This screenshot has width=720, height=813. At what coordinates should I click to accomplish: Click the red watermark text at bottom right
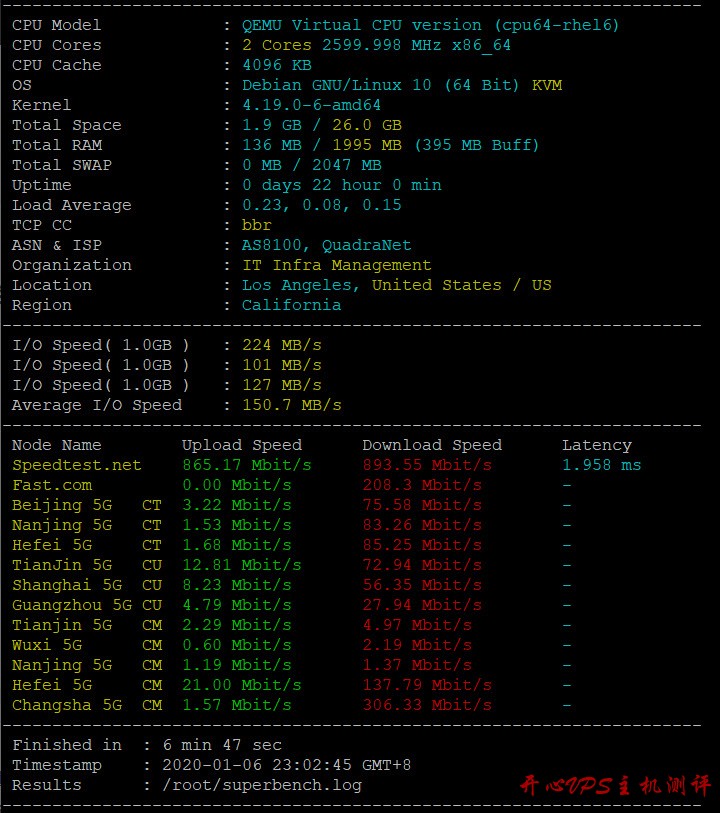(615, 786)
